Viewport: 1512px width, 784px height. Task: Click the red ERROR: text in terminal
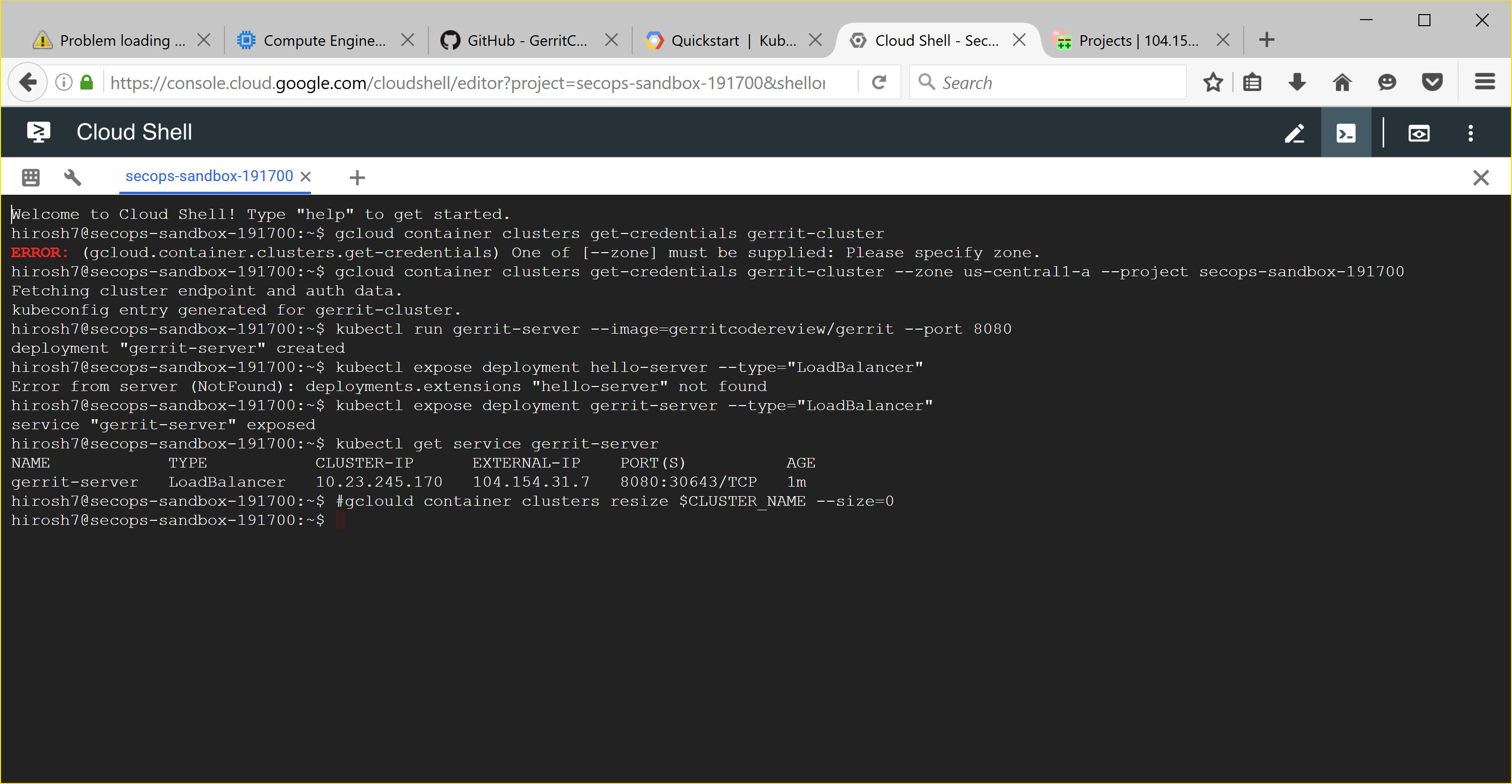pyautogui.click(x=39, y=252)
